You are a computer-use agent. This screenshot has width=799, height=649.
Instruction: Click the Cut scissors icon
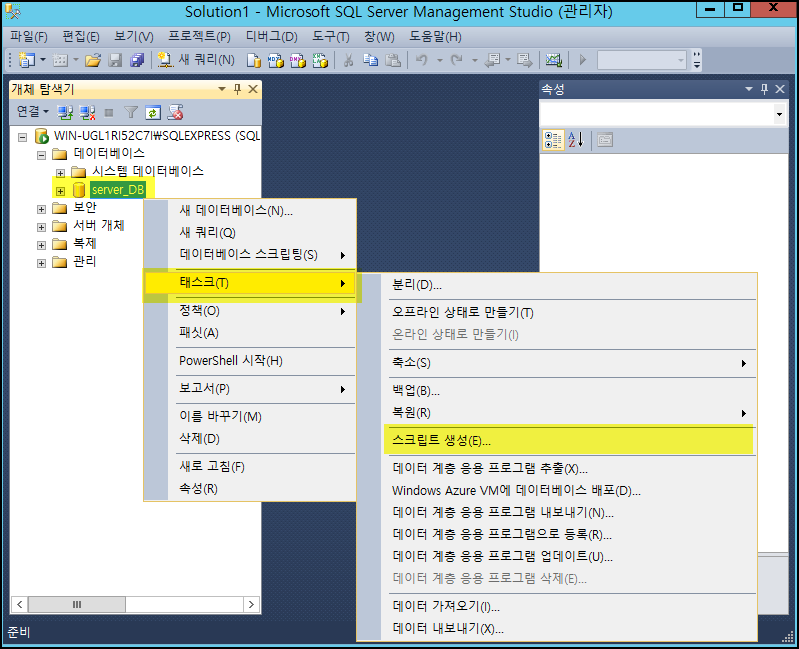pyautogui.click(x=348, y=61)
